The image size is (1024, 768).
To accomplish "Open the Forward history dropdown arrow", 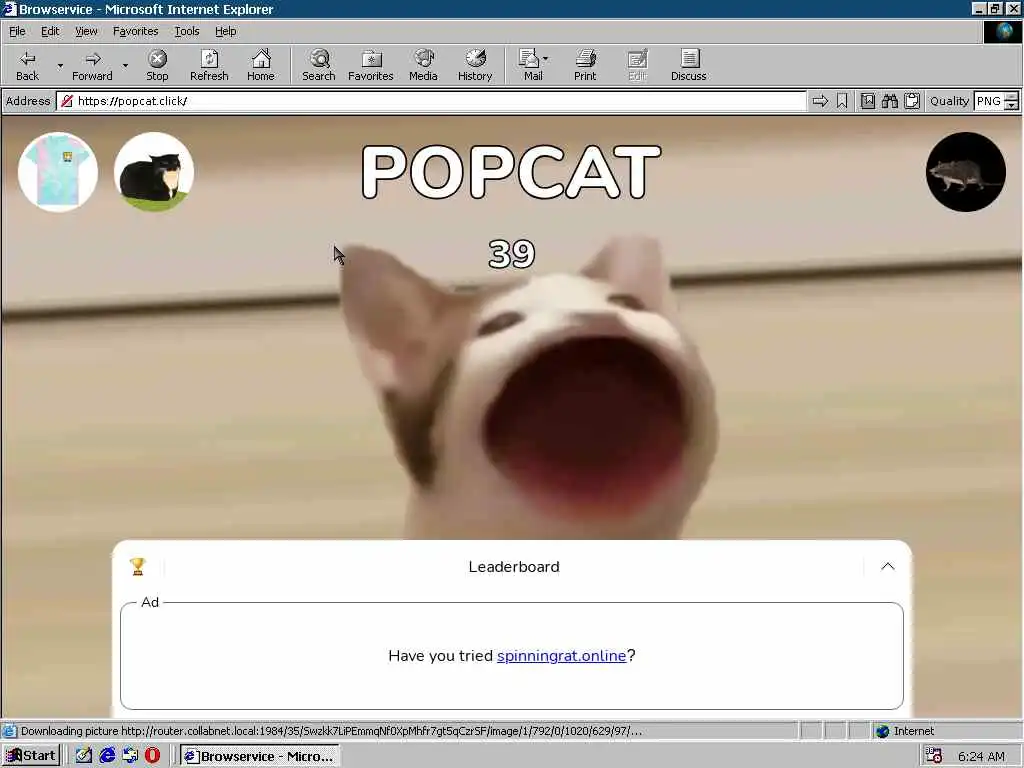I will click(x=125, y=65).
